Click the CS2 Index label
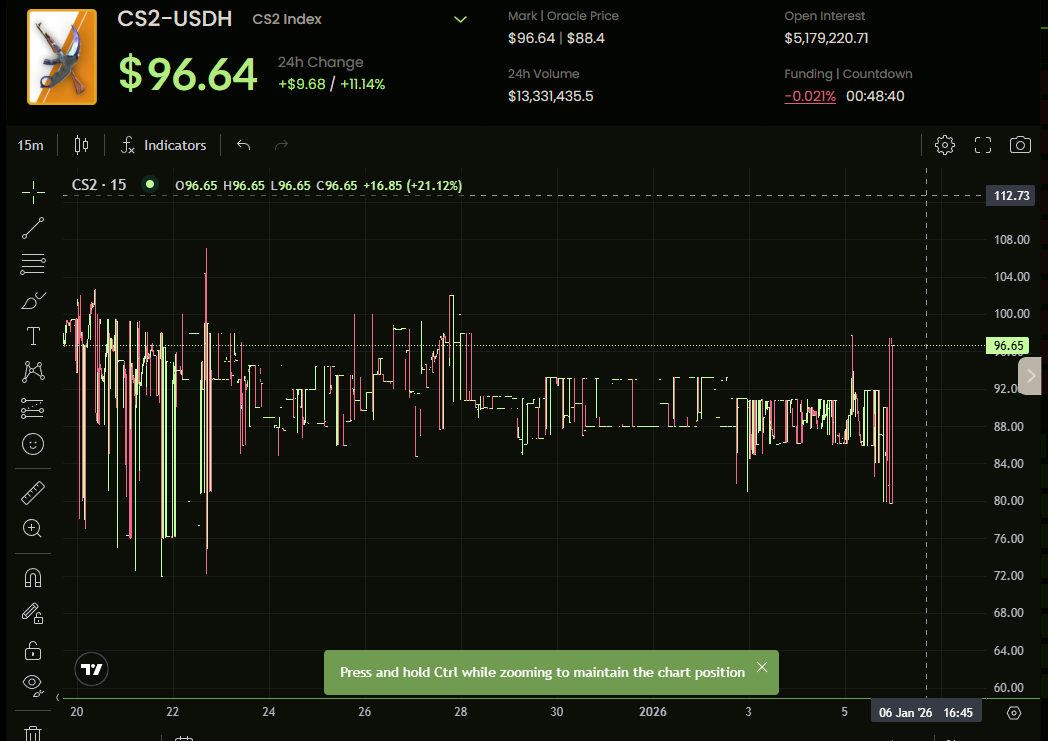This screenshot has width=1048, height=741. point(287,19)
